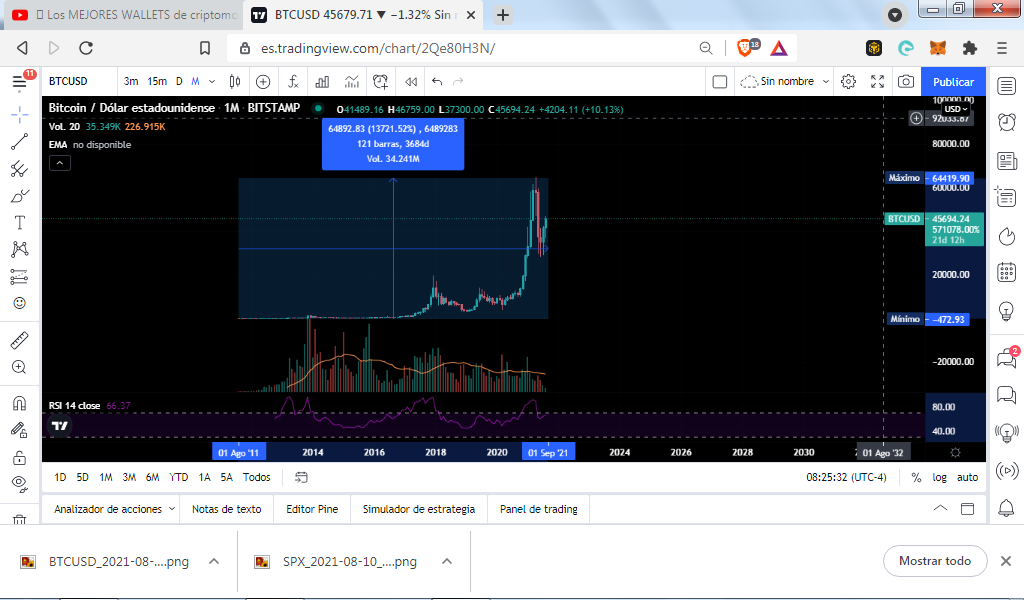Open the indicators fx menu
The image size is (1024, 600).
[294, 82]
